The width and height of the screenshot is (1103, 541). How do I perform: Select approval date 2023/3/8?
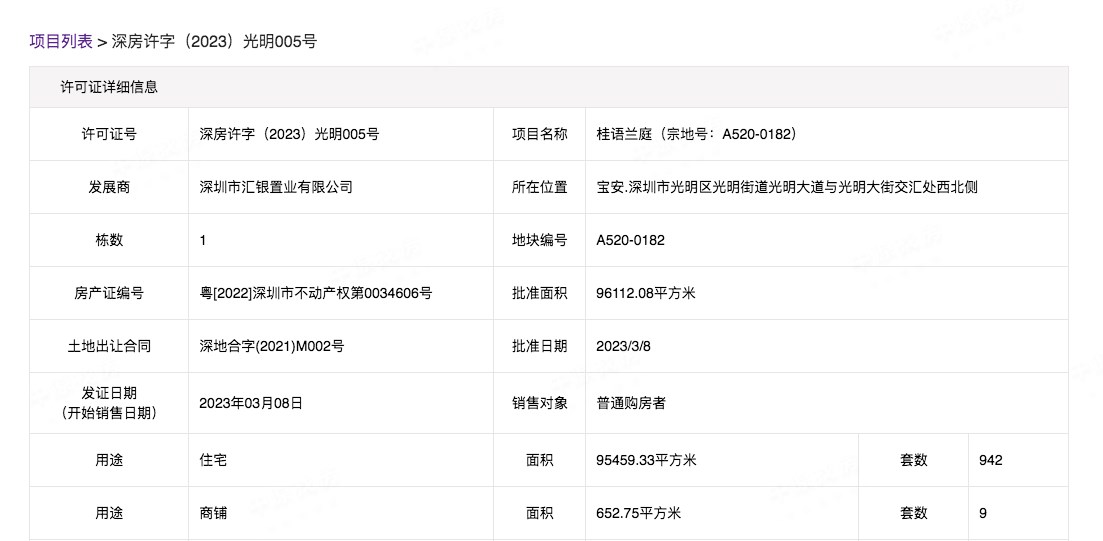624,346
